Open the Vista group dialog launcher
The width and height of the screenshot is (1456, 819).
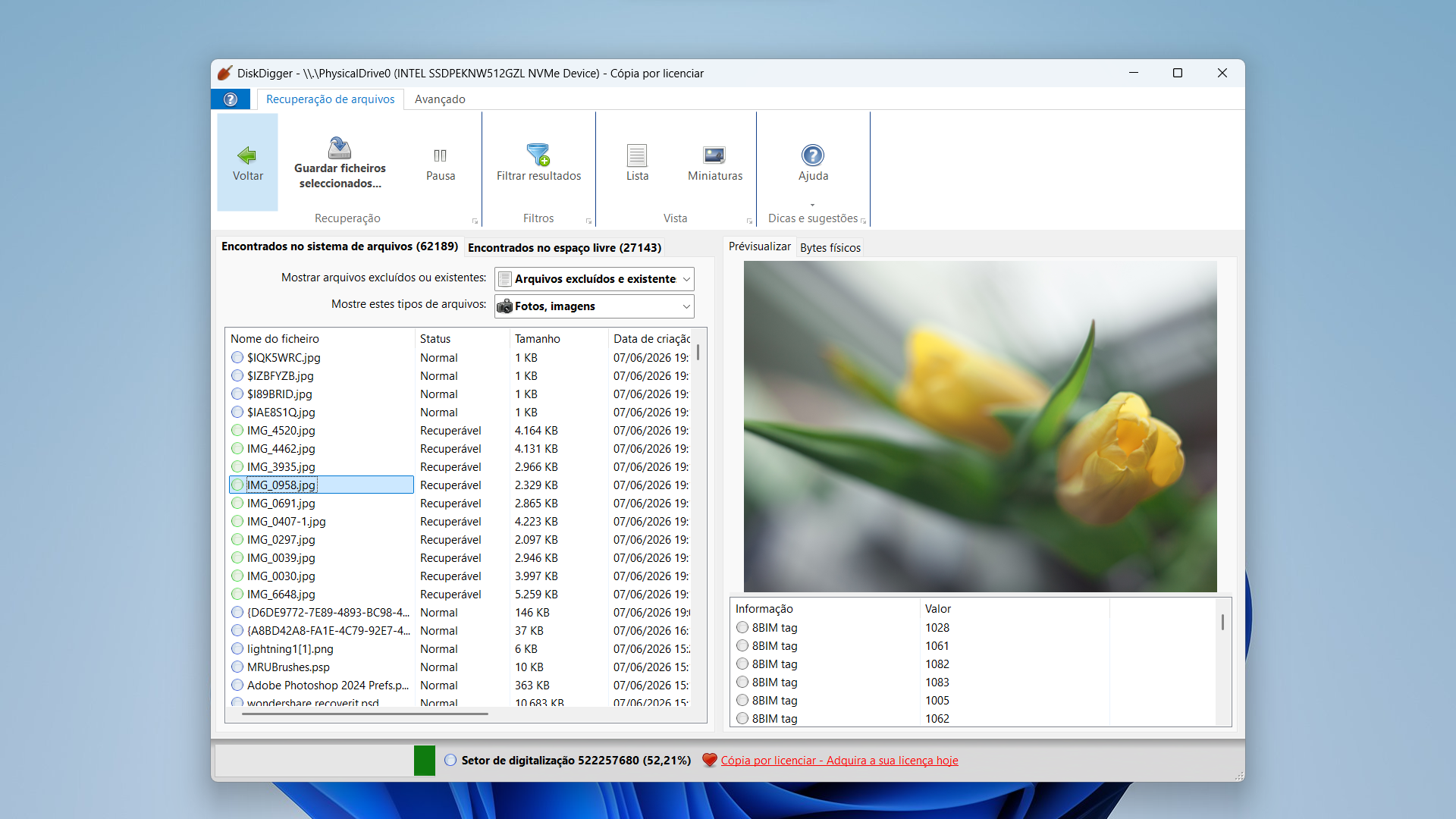point(749,221)
